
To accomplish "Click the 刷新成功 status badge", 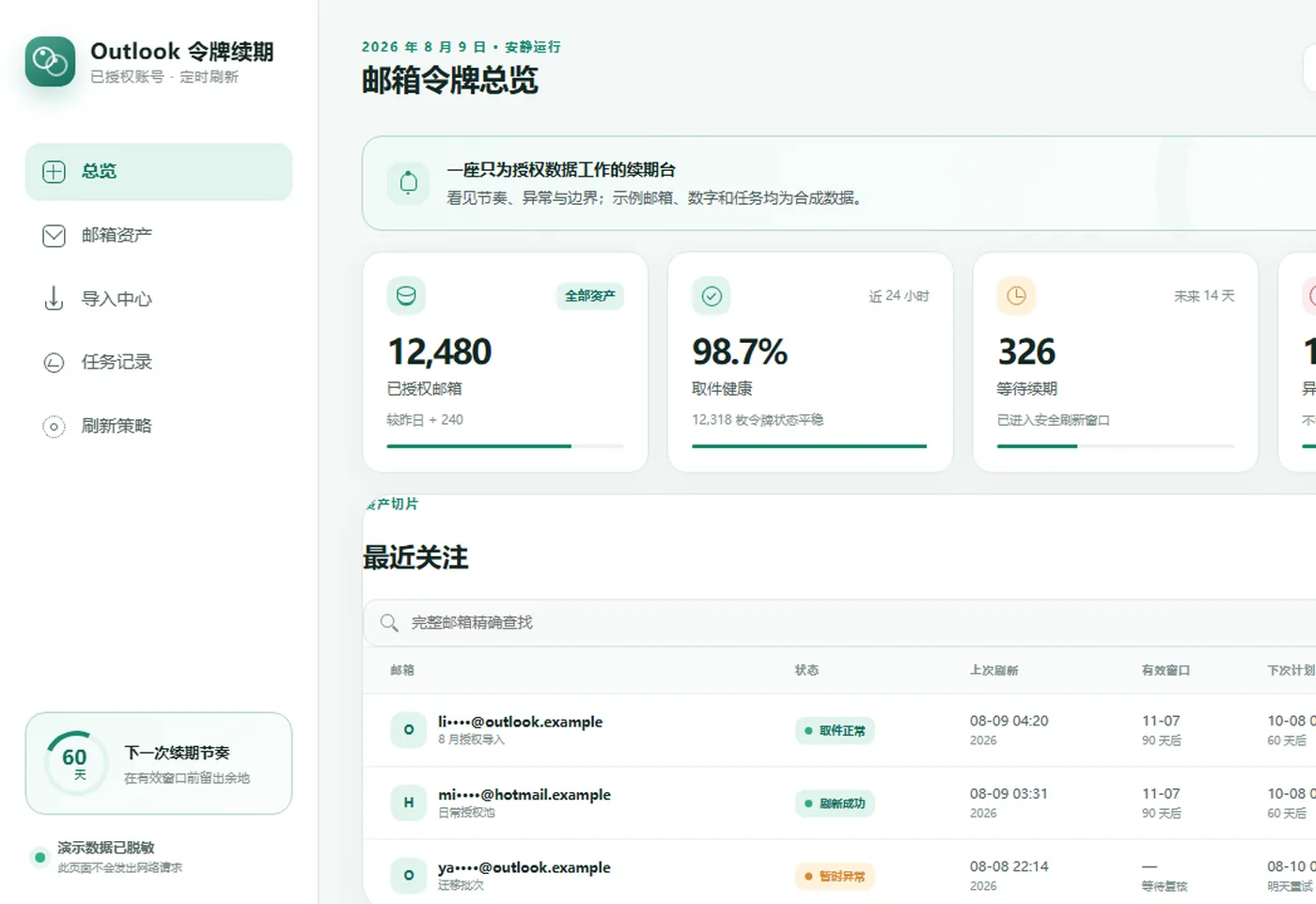I will click(835, 803).
